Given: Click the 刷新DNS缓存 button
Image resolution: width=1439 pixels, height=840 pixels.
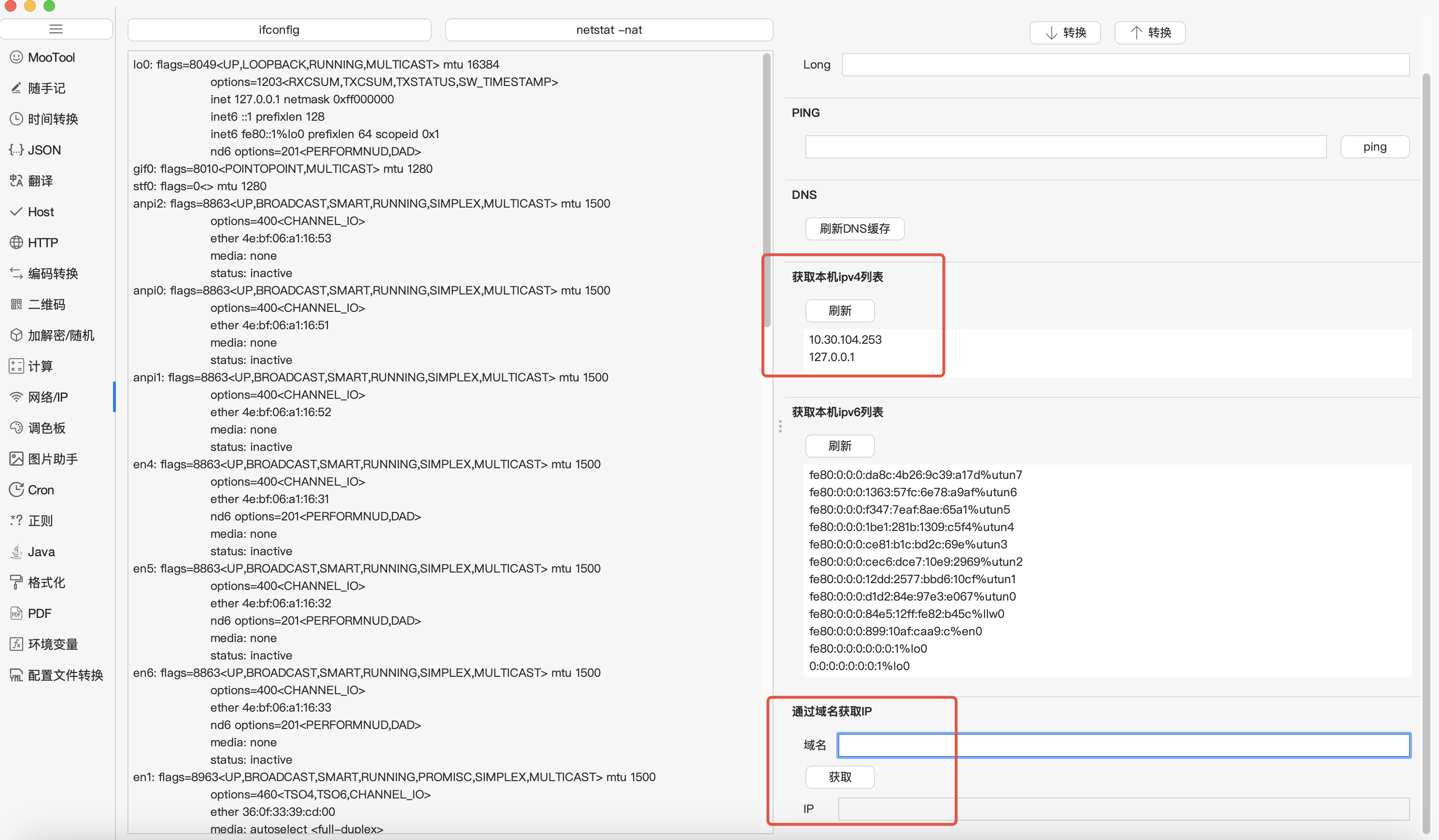Looking at the screenshot, I should click(x=854, y=228).
